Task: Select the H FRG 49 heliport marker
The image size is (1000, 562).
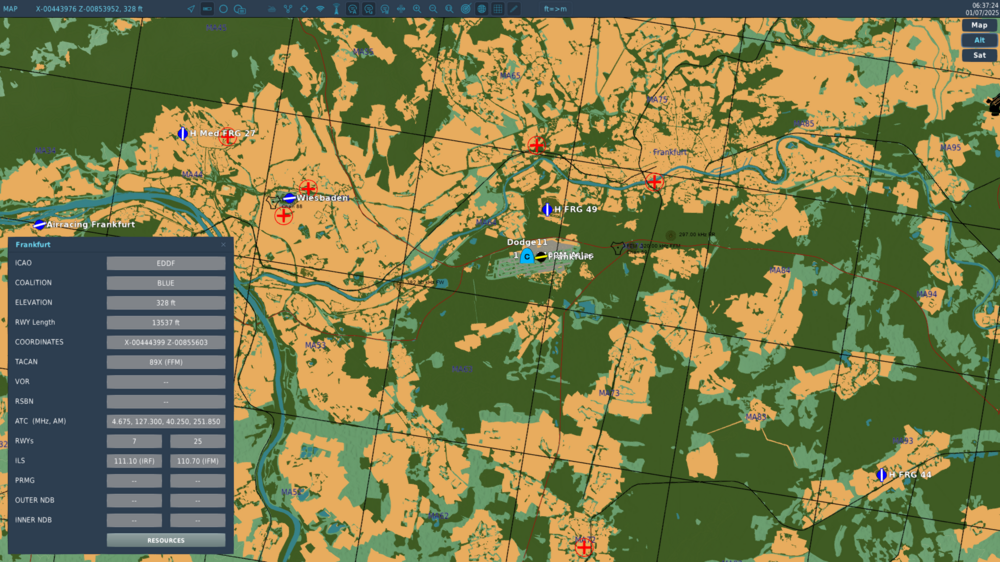Action: (547, 209)
